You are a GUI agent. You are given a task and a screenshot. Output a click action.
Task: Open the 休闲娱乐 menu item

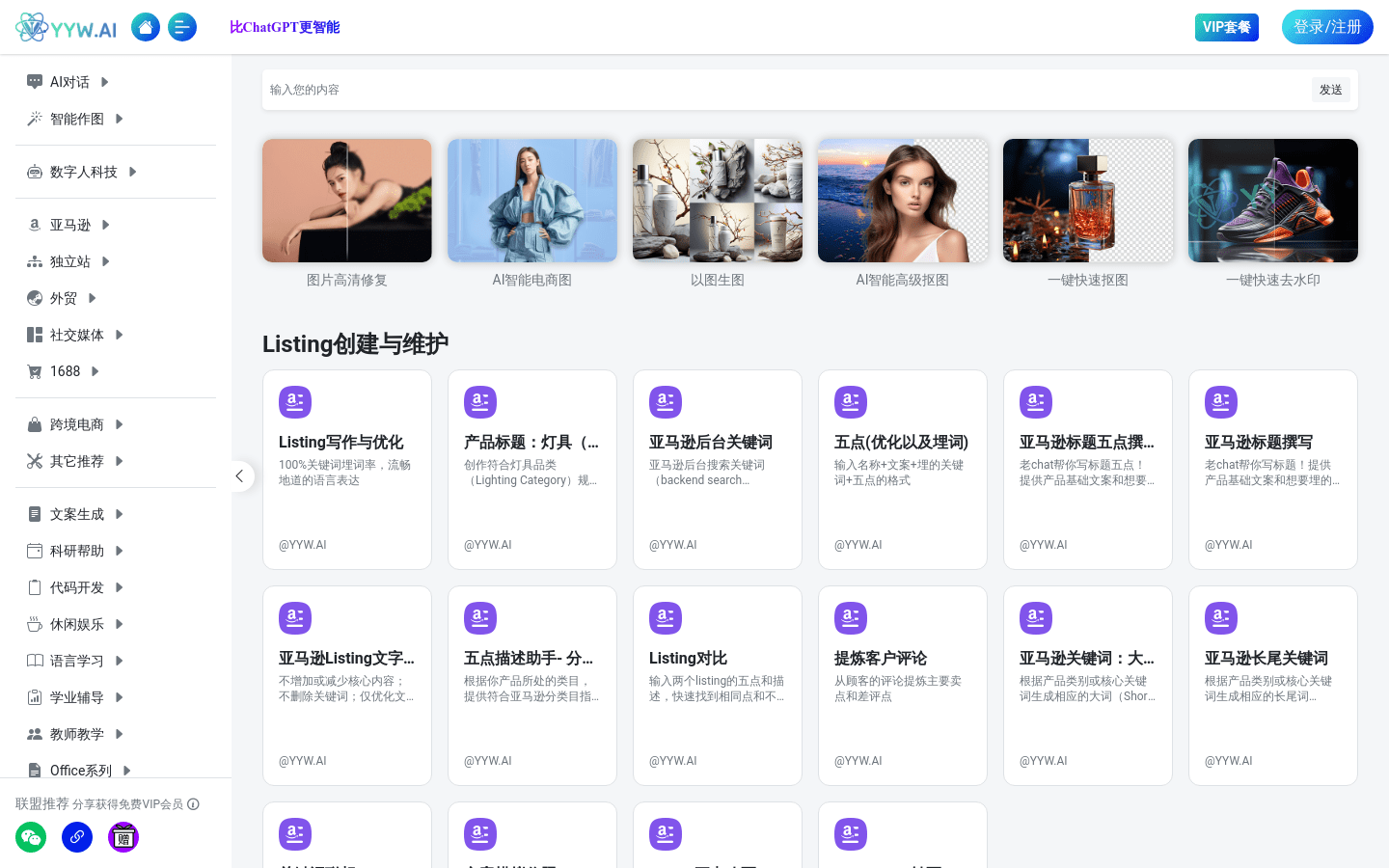[116, 624]
